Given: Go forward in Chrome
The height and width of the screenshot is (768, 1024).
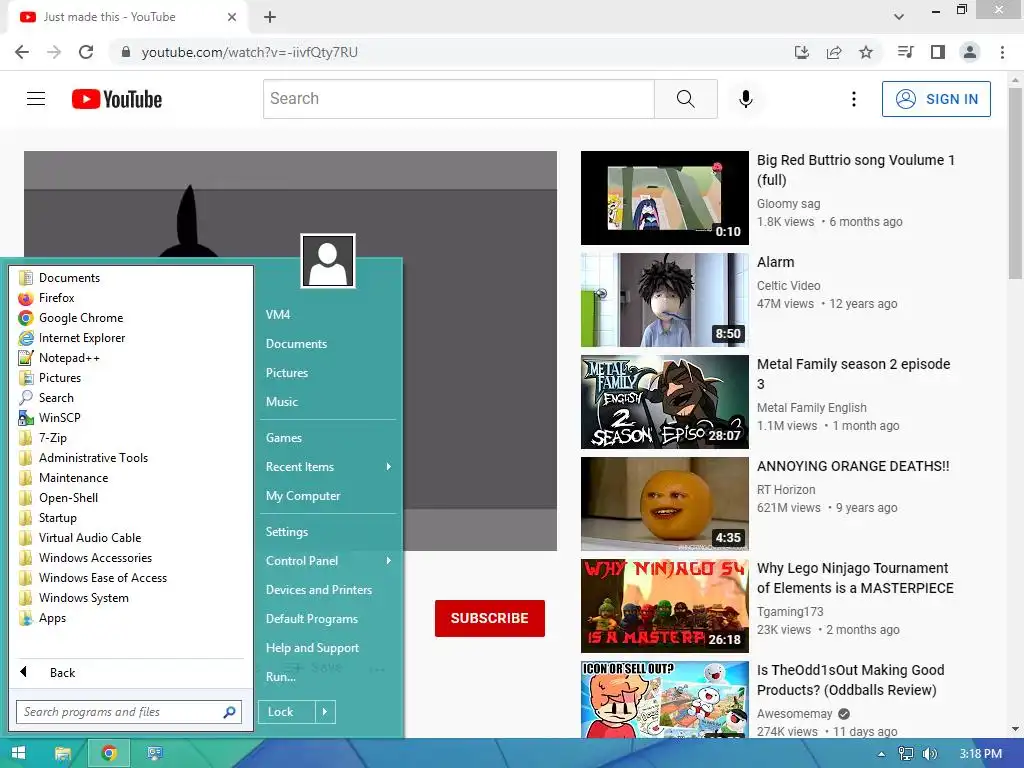Looking at the screenshot, I should (x=54, y=52).
